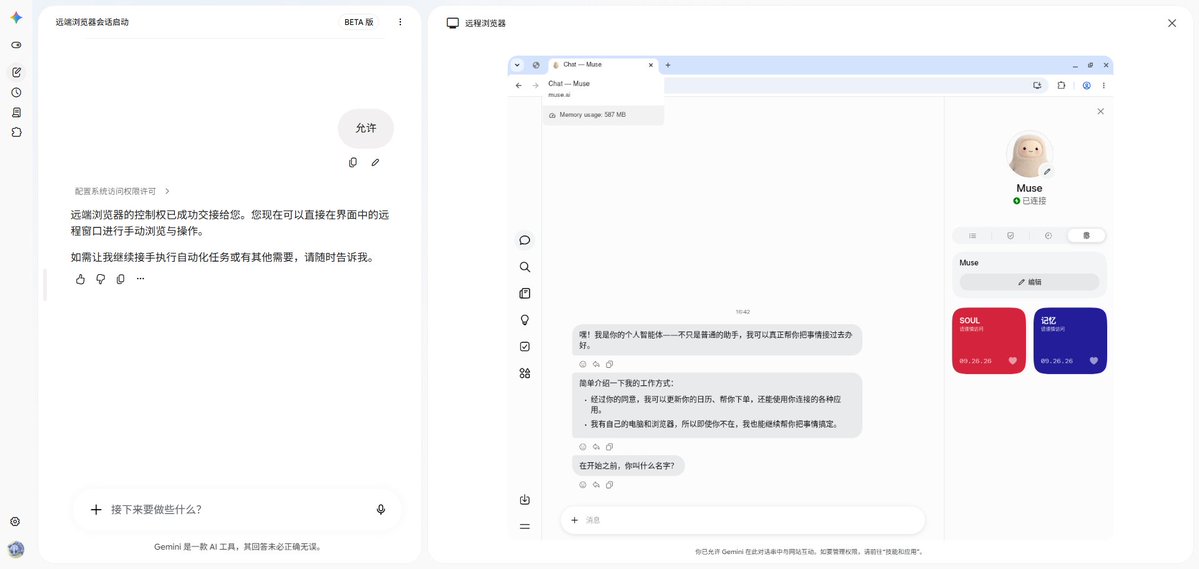Screen dimensions: 1199x569
Task: Close the Muse profile panel
Action: tap(1100, 112)
